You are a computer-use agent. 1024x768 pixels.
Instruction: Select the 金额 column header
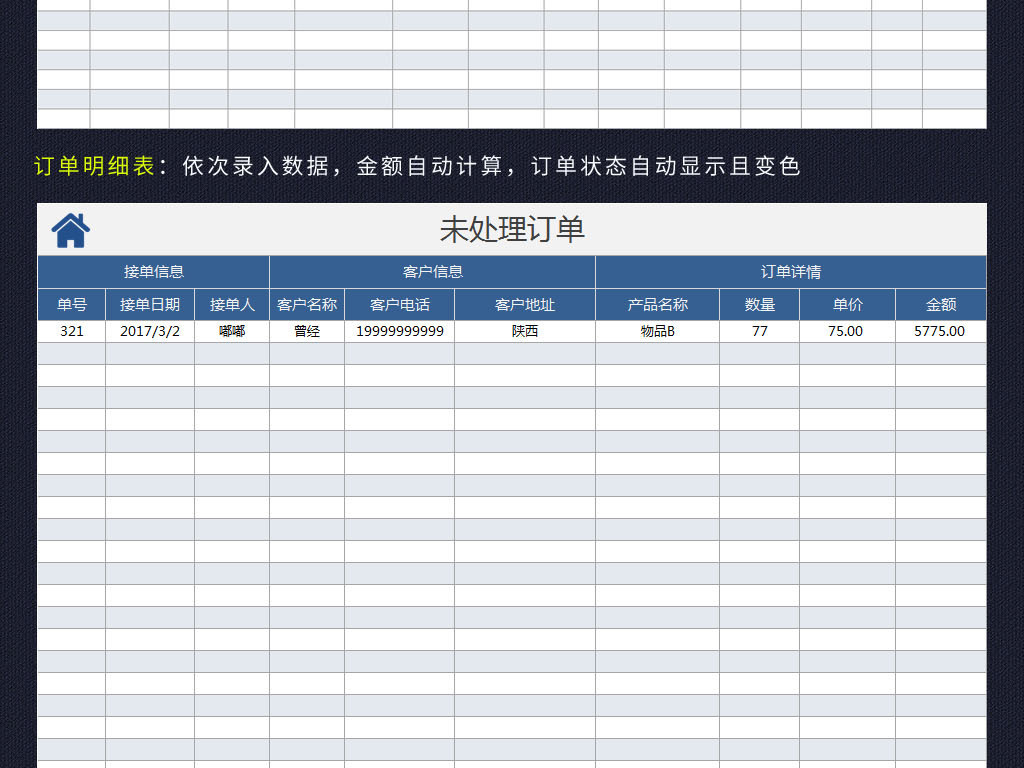point(940,305)
